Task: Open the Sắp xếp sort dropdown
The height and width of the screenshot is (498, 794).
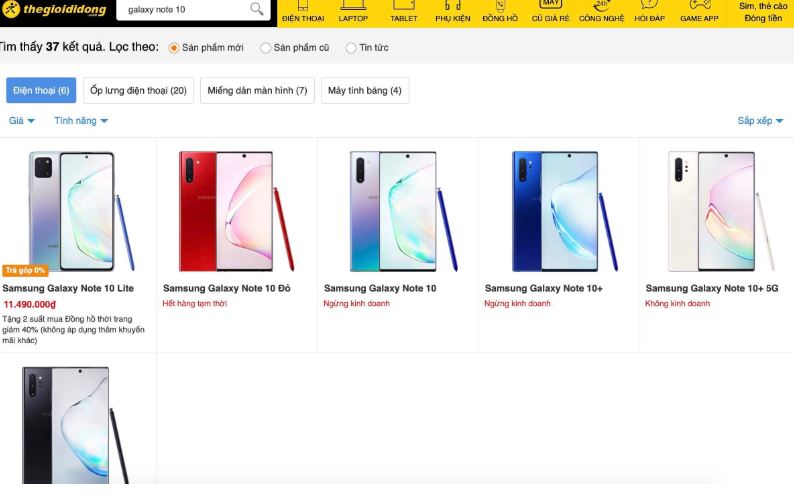Action: (x=760, y=121)
